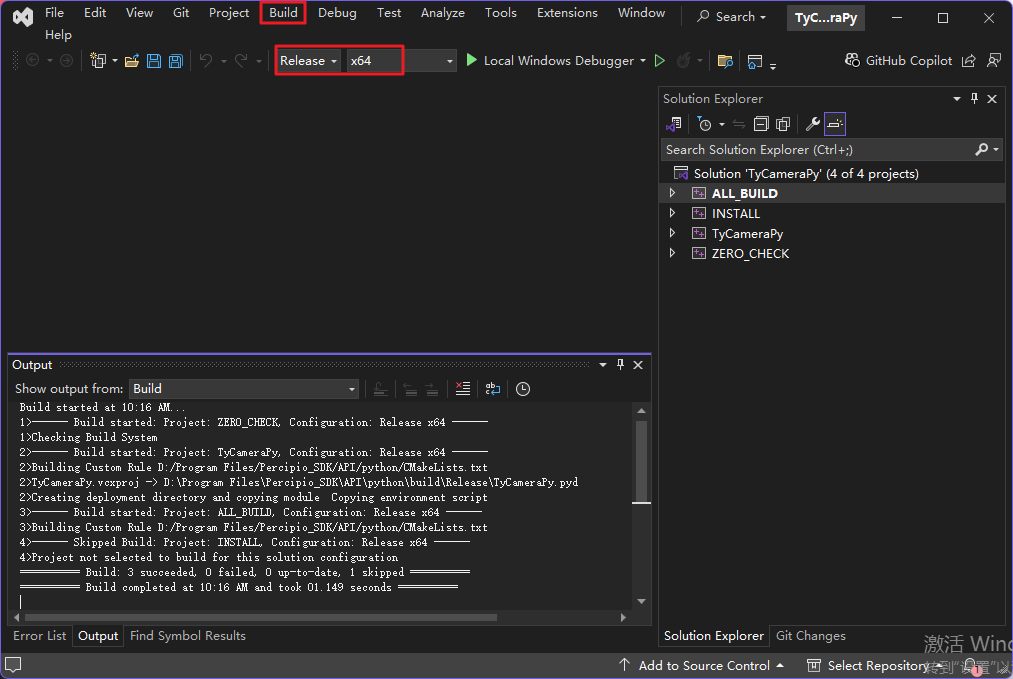Click Collapse All icon in Solution Explorer
This screenshot has width=1013, height=679.
point(761,124)
